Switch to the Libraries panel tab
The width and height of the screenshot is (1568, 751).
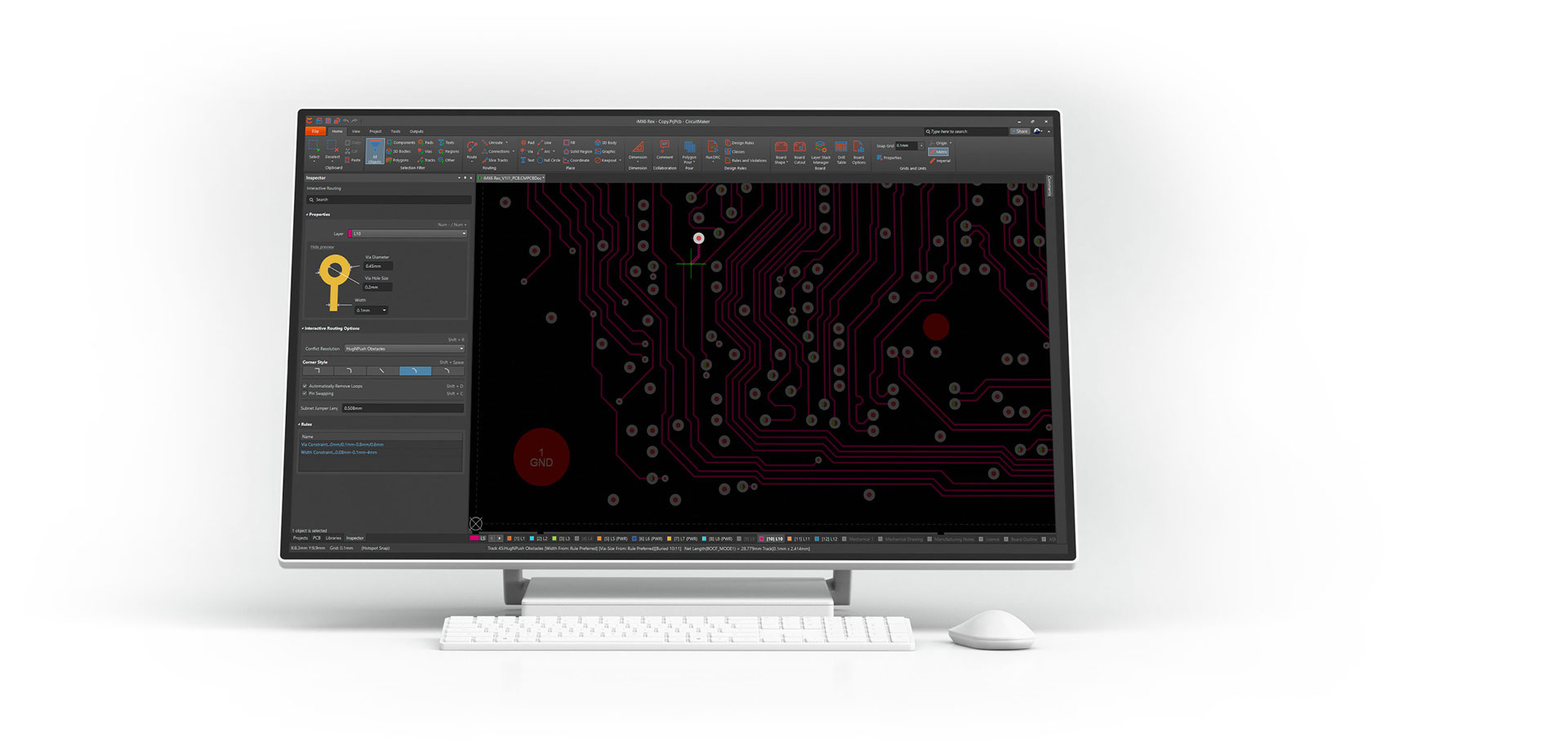(x=333, y=538)
